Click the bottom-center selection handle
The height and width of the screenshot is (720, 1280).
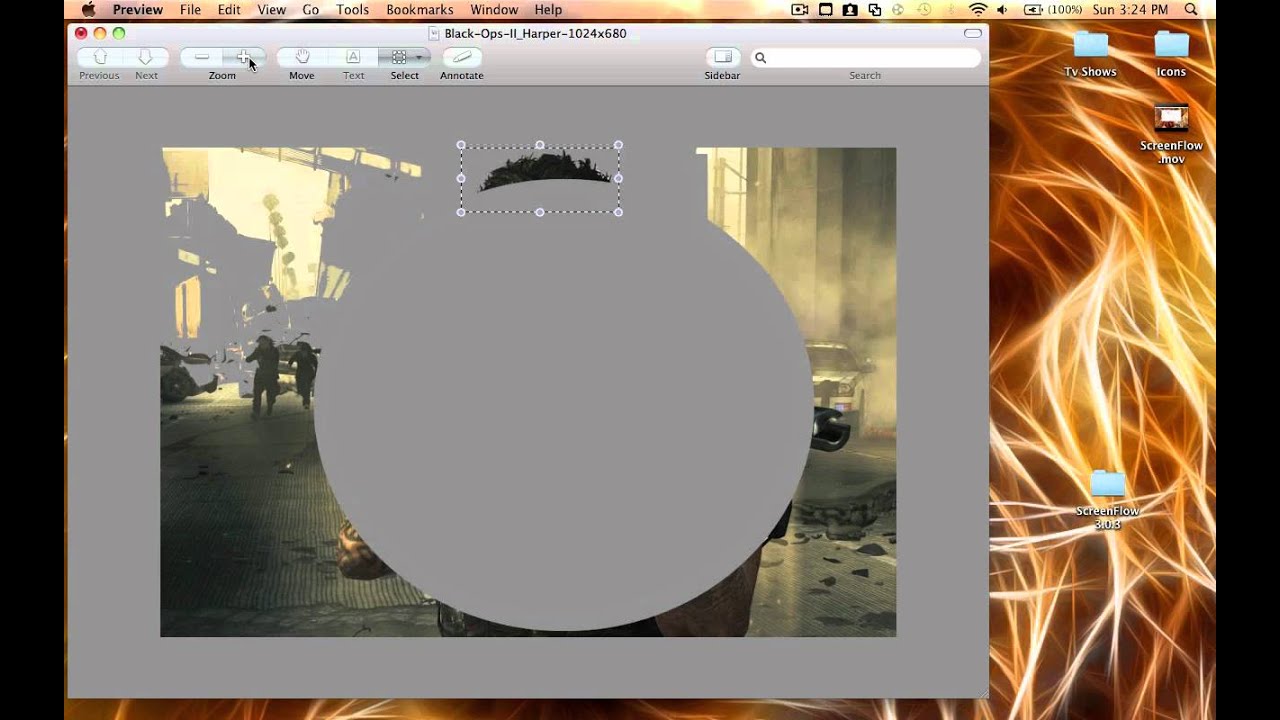point(540,212)
